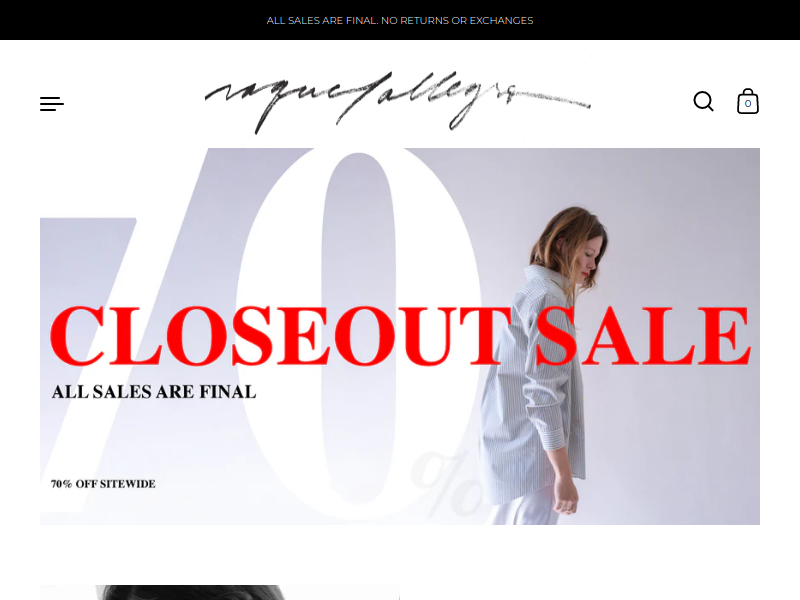Click the handwritten Raquel Allegra logo
800x600 pixels.
point(398,101)
